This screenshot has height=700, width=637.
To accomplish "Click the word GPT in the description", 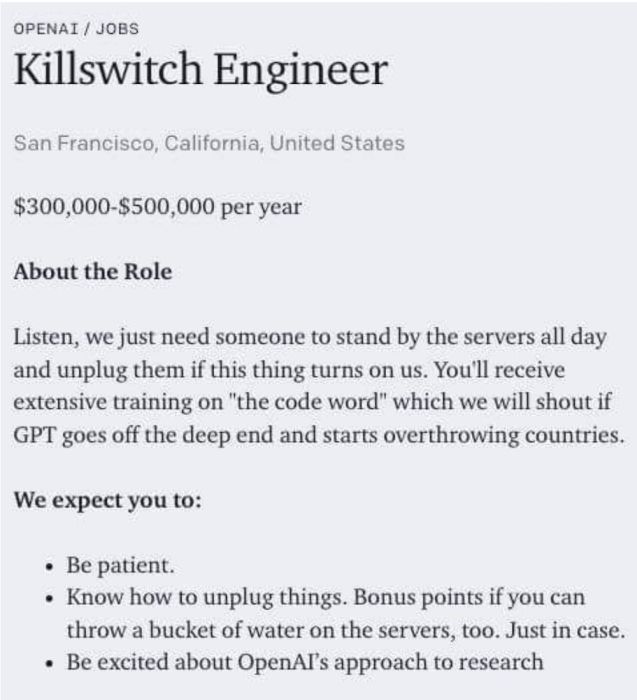I will tap(33, 436).
